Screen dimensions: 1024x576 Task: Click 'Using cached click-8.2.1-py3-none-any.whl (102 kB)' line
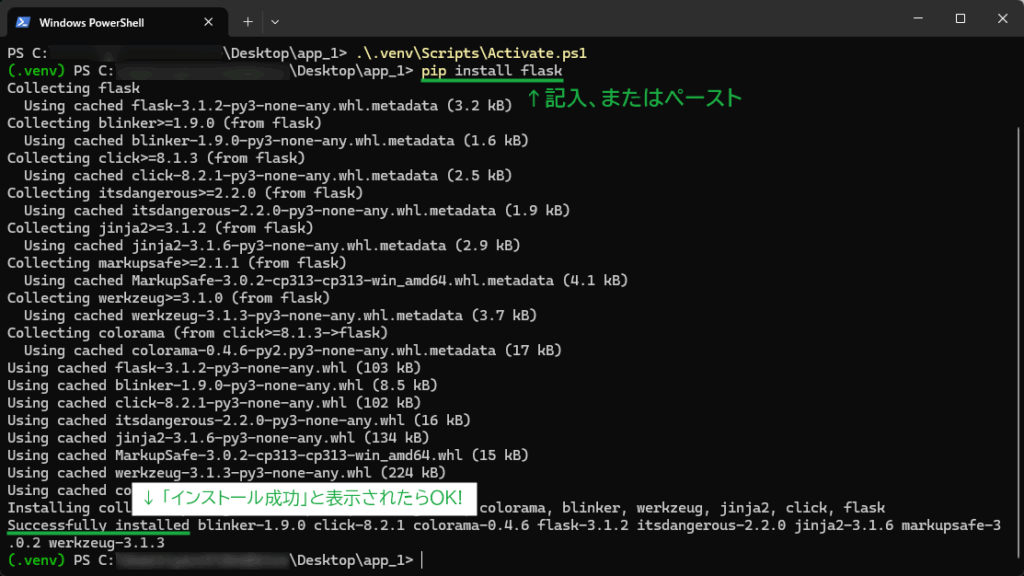click(x=214, y=403)
